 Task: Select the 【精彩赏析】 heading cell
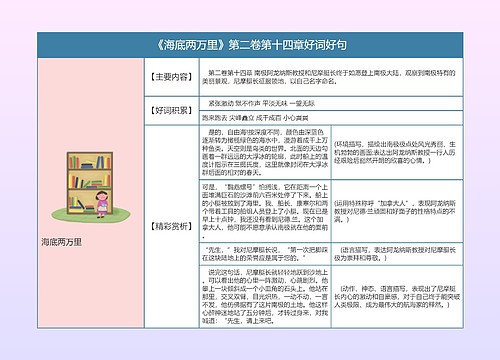coord(172,227)
